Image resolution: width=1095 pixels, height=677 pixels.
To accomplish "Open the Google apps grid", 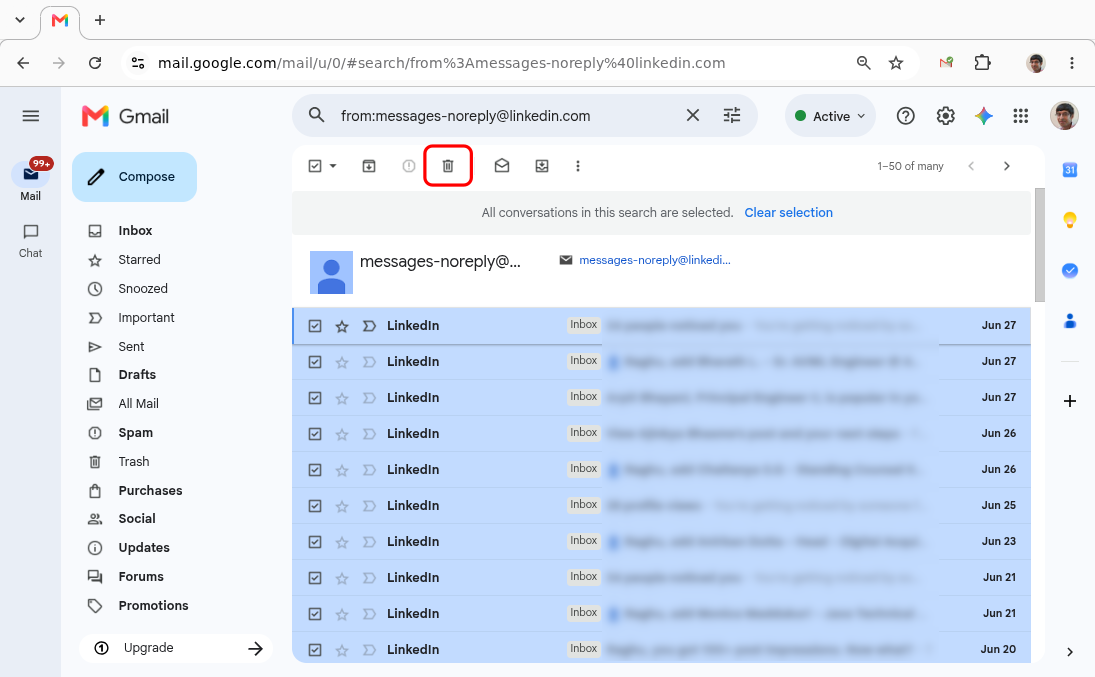I will [1021, 116].
